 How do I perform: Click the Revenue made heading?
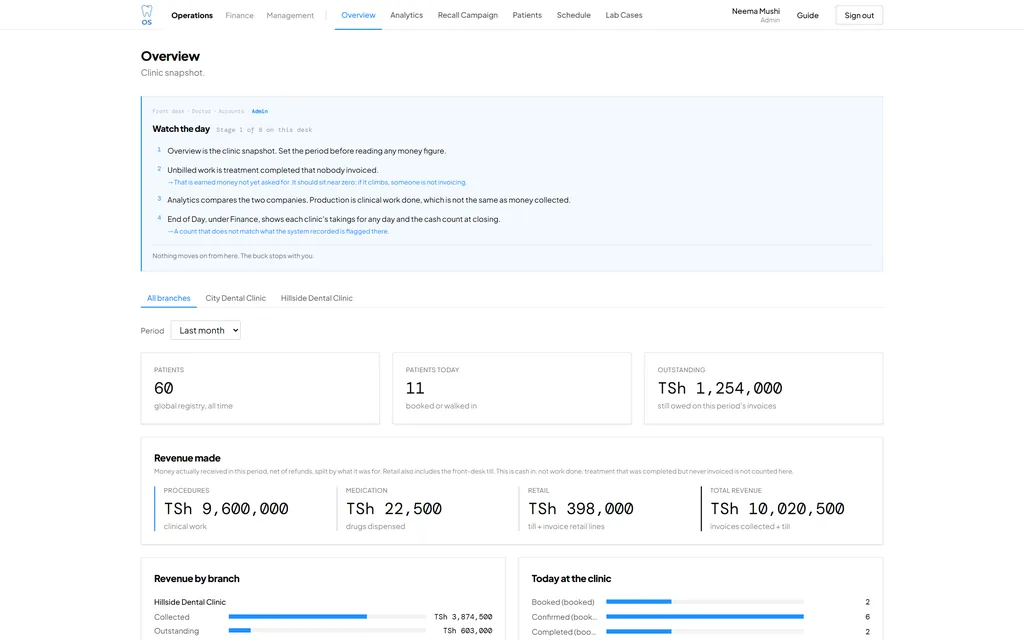click(187, 458)
